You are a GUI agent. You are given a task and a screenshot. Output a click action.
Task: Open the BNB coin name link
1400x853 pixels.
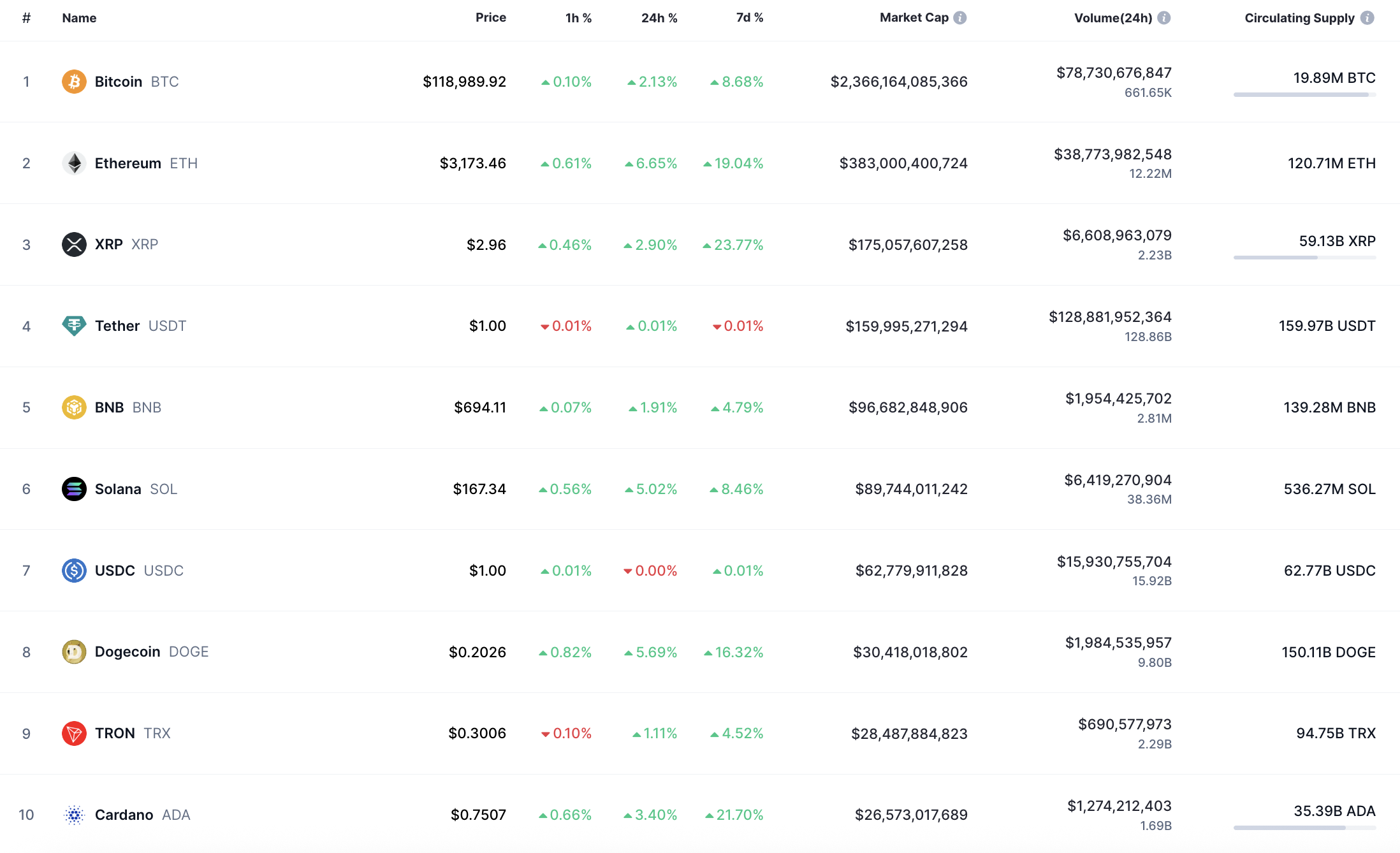click(x=109, y=407)
